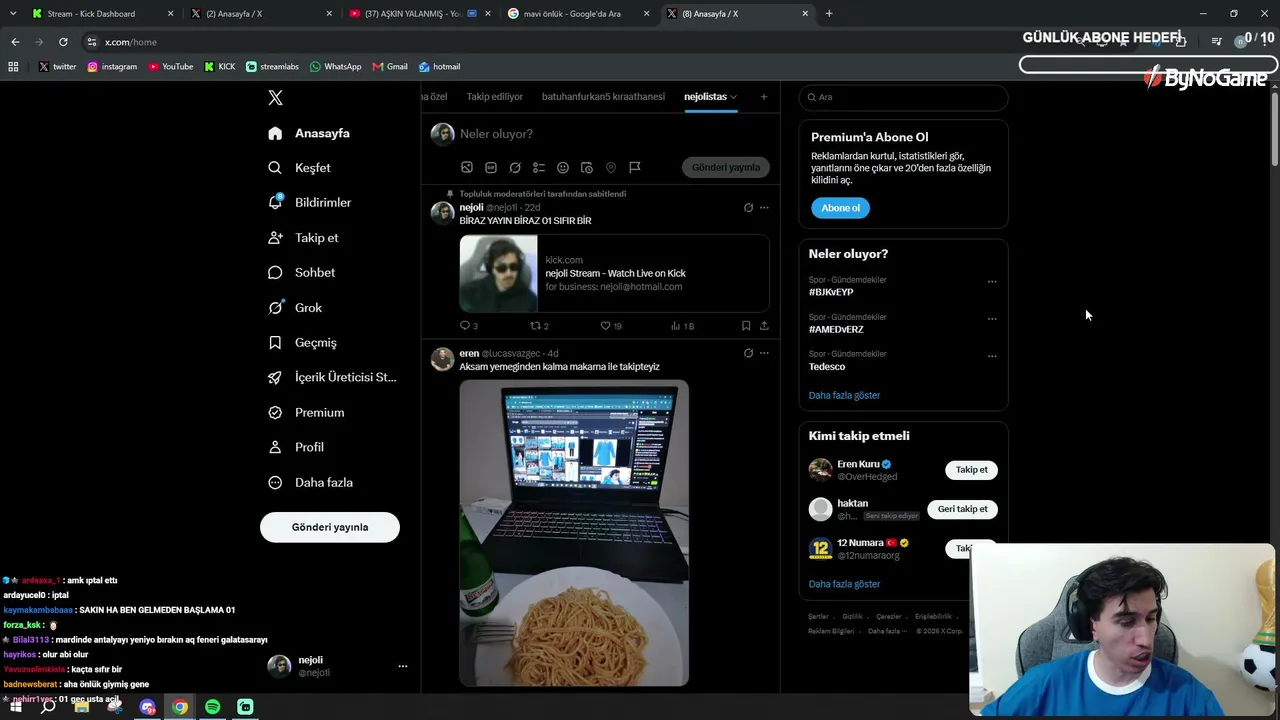
Task: Follow Eren Kuru with Takip et
Action: pos(971,470)
